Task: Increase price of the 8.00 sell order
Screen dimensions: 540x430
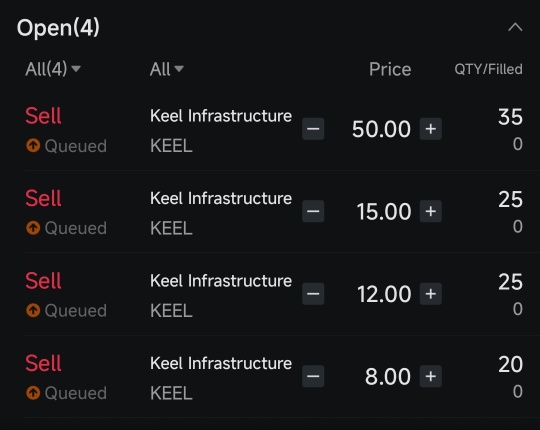Action: coord(430,376)
